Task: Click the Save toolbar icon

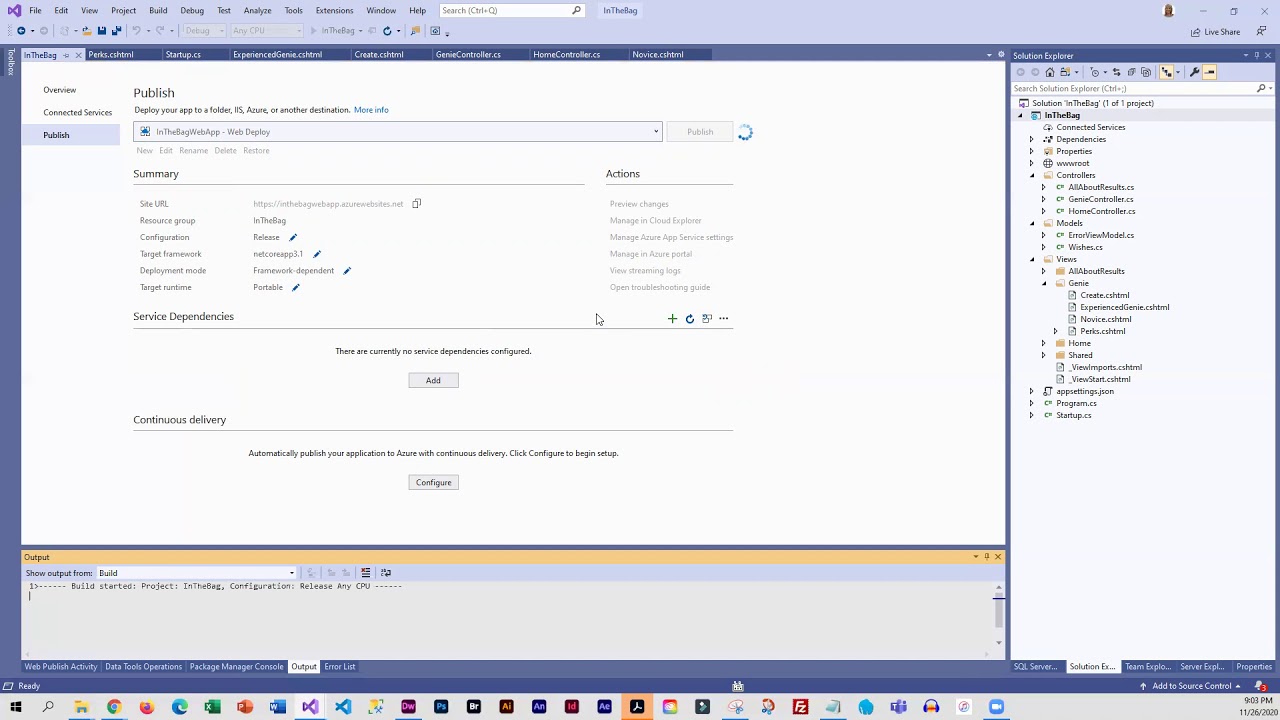Action: point(102,31)
